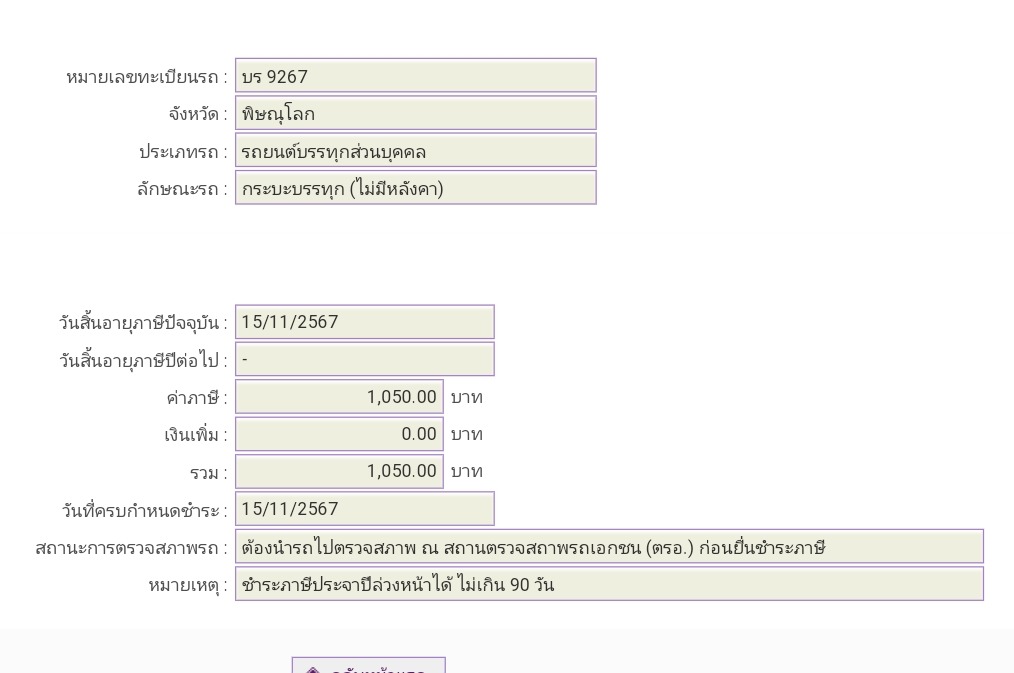Click the vehicle type field รถยนต์บรรทุกส่วนบุคคล
Viewport: 1014px width, 673px height.
tap(415, 151)
